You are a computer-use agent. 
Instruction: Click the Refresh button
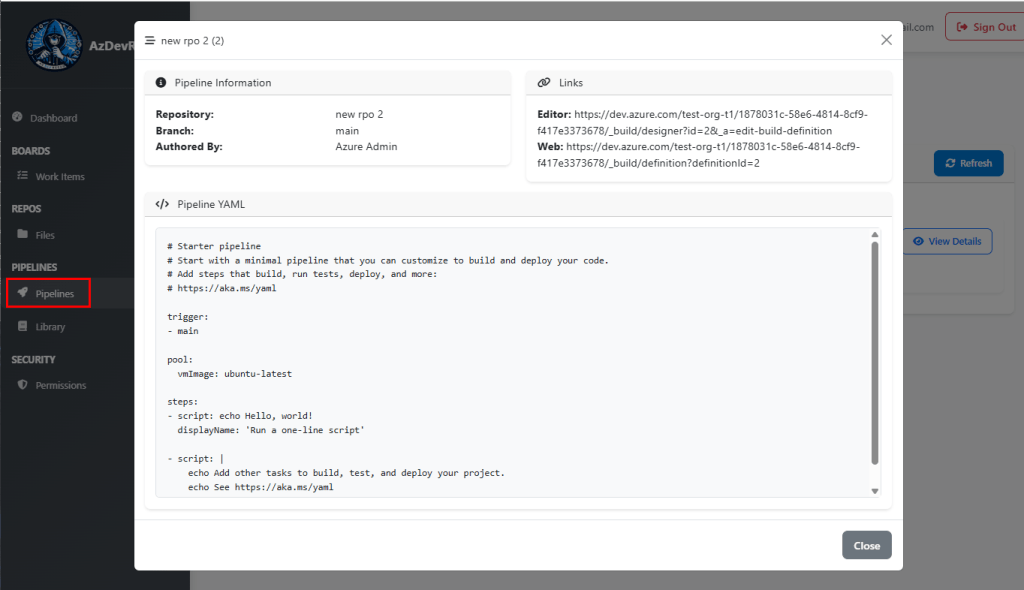coord(968,163)
